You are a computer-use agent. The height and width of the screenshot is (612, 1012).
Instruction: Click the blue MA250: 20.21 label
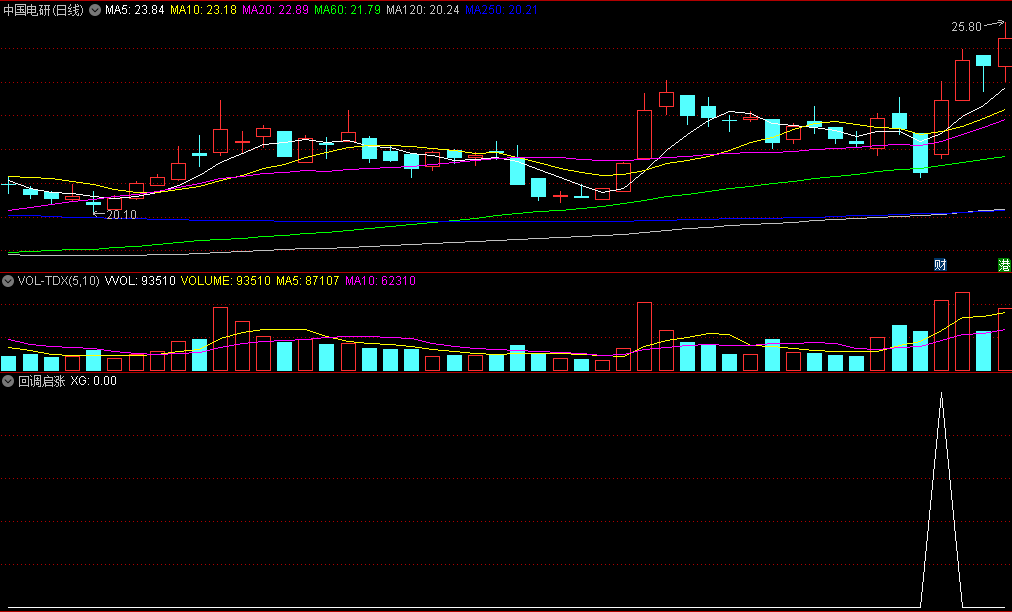(501, 10)
